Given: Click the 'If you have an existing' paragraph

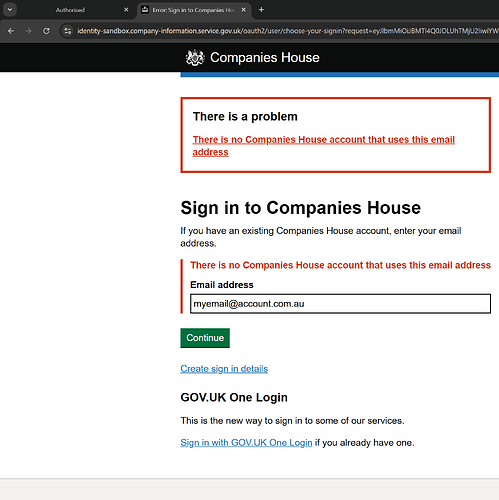Looking at the screenshot, I should click(x=321, y=237).
